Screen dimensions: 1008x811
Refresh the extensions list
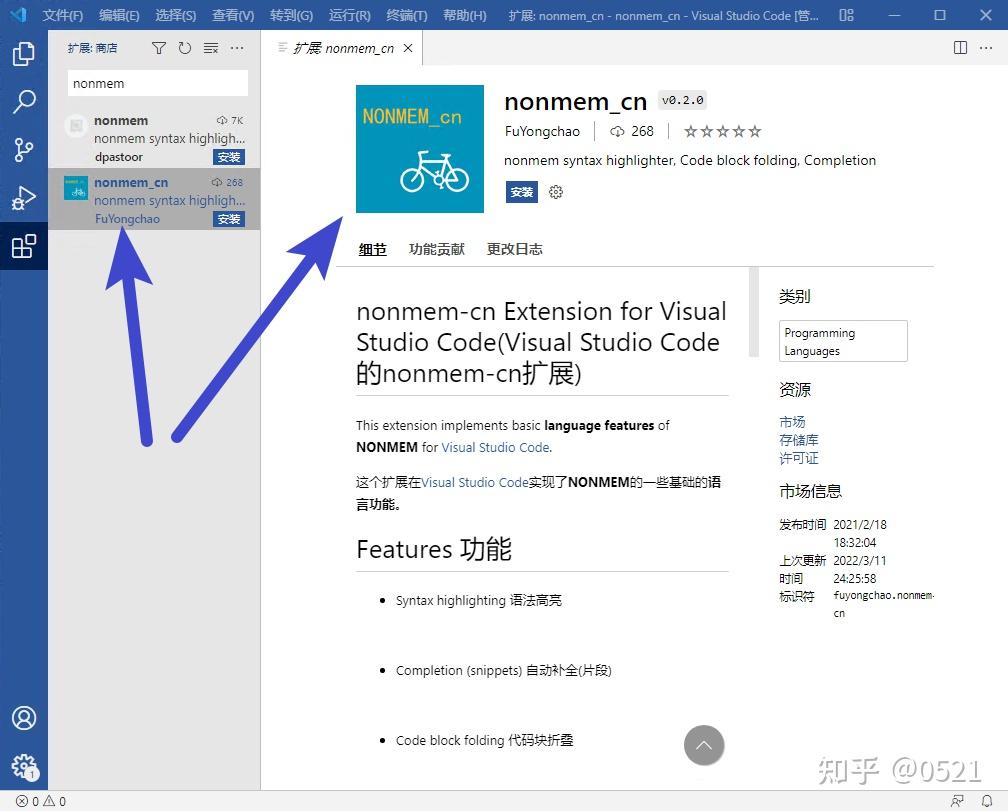184,47
